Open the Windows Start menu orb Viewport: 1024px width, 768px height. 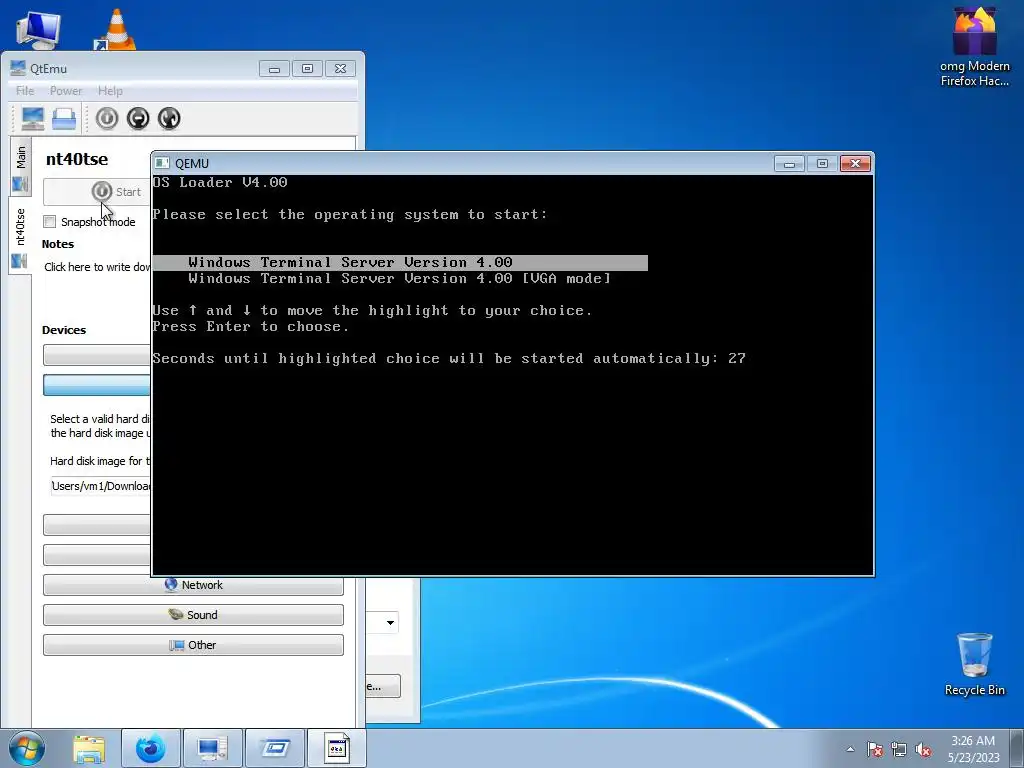[27, 748]
